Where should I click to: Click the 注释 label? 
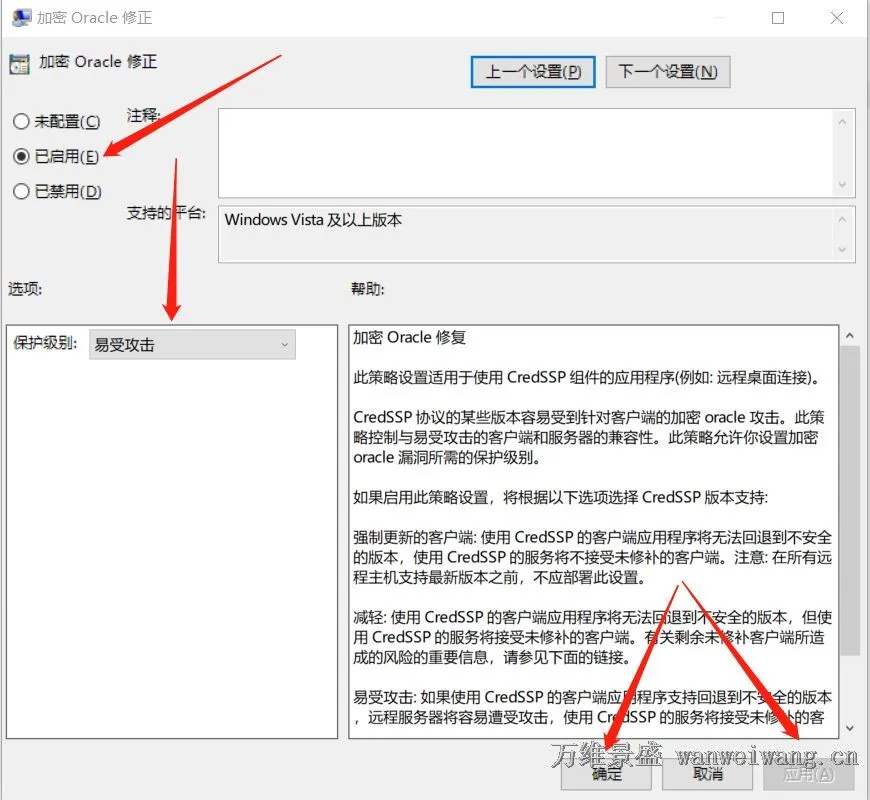(143, 115)
